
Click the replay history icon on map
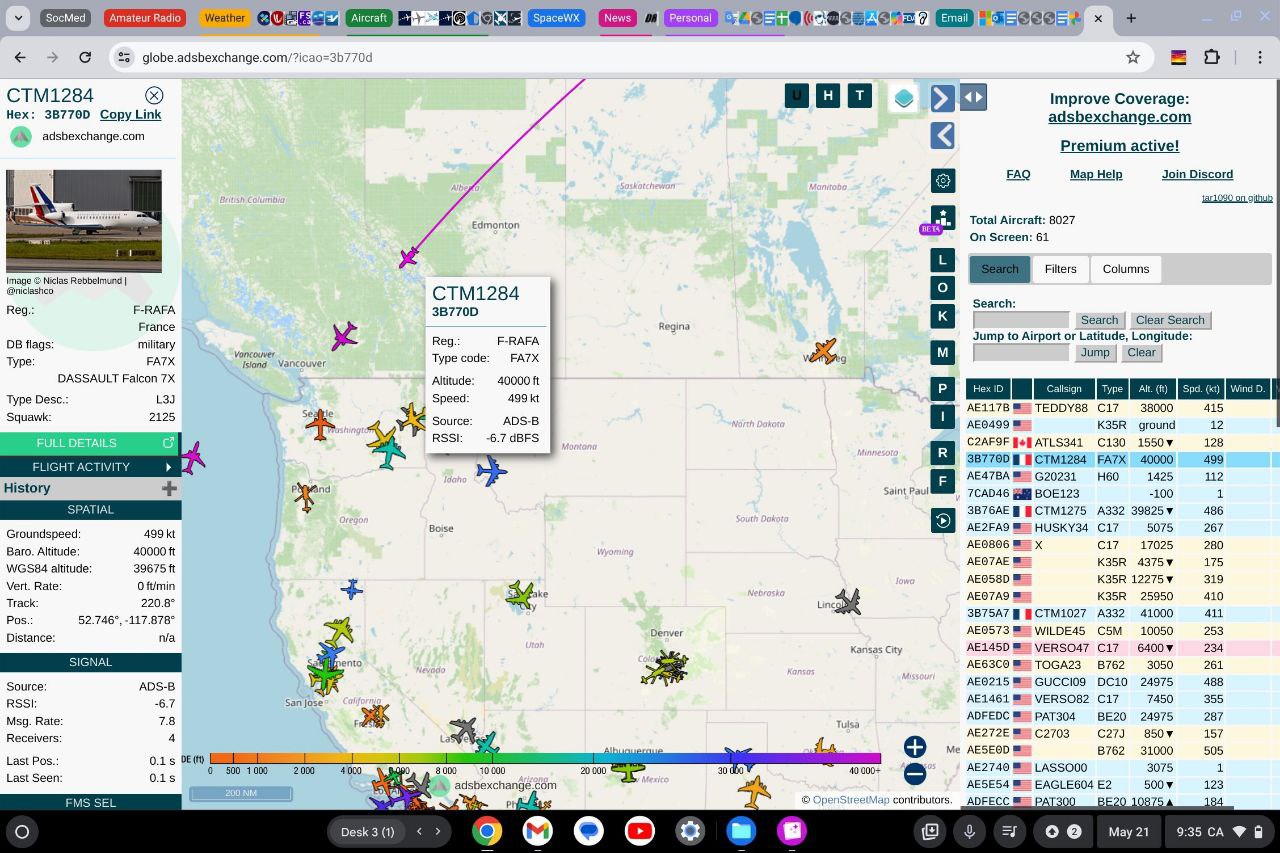click(942, 521)
